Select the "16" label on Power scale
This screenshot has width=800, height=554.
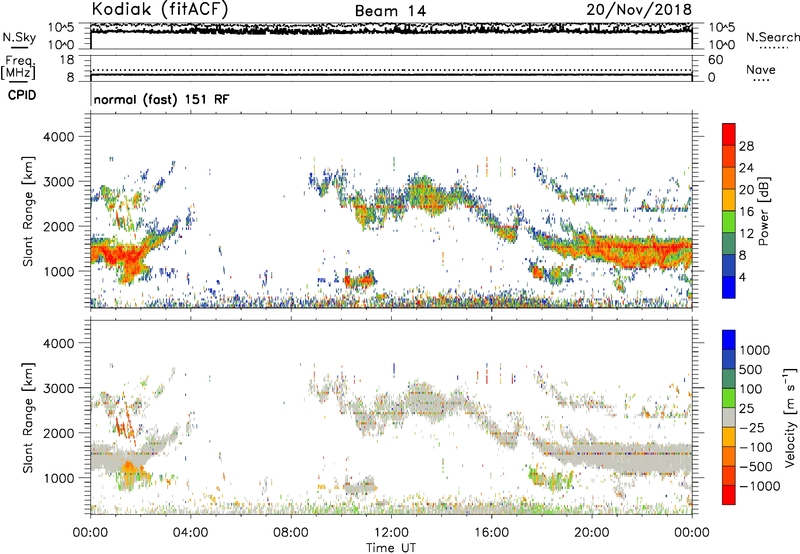[x=746, y=212]
